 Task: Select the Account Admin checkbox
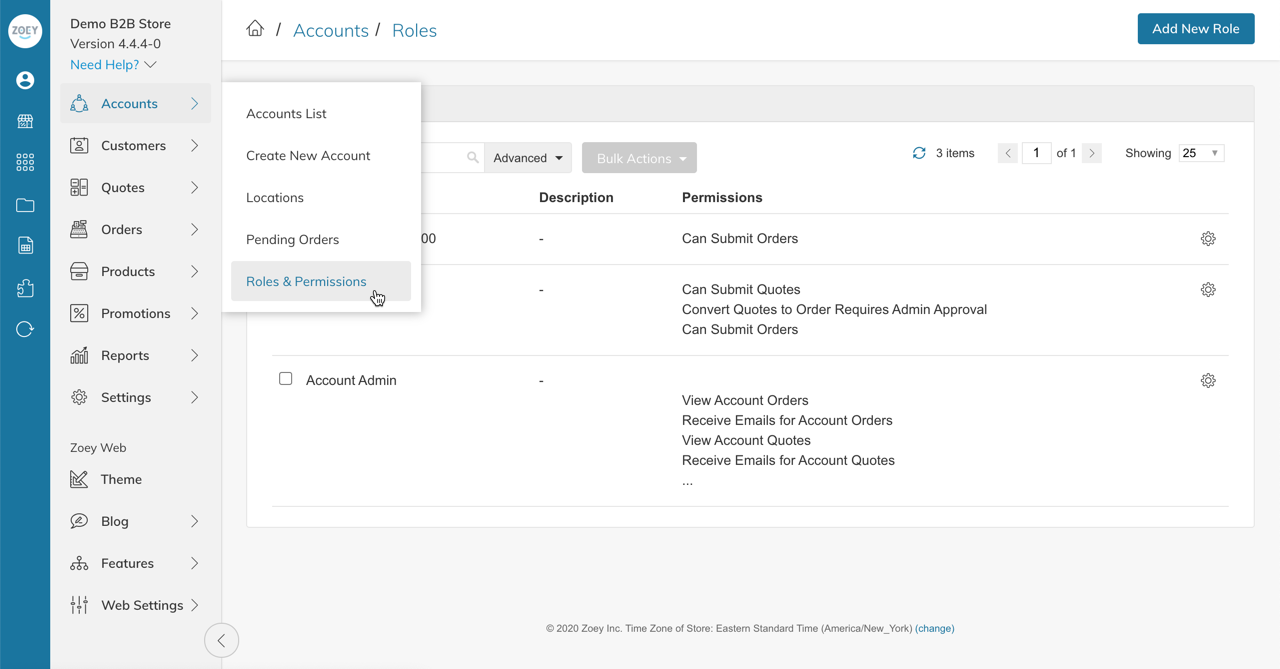click(x=286, y=379)
